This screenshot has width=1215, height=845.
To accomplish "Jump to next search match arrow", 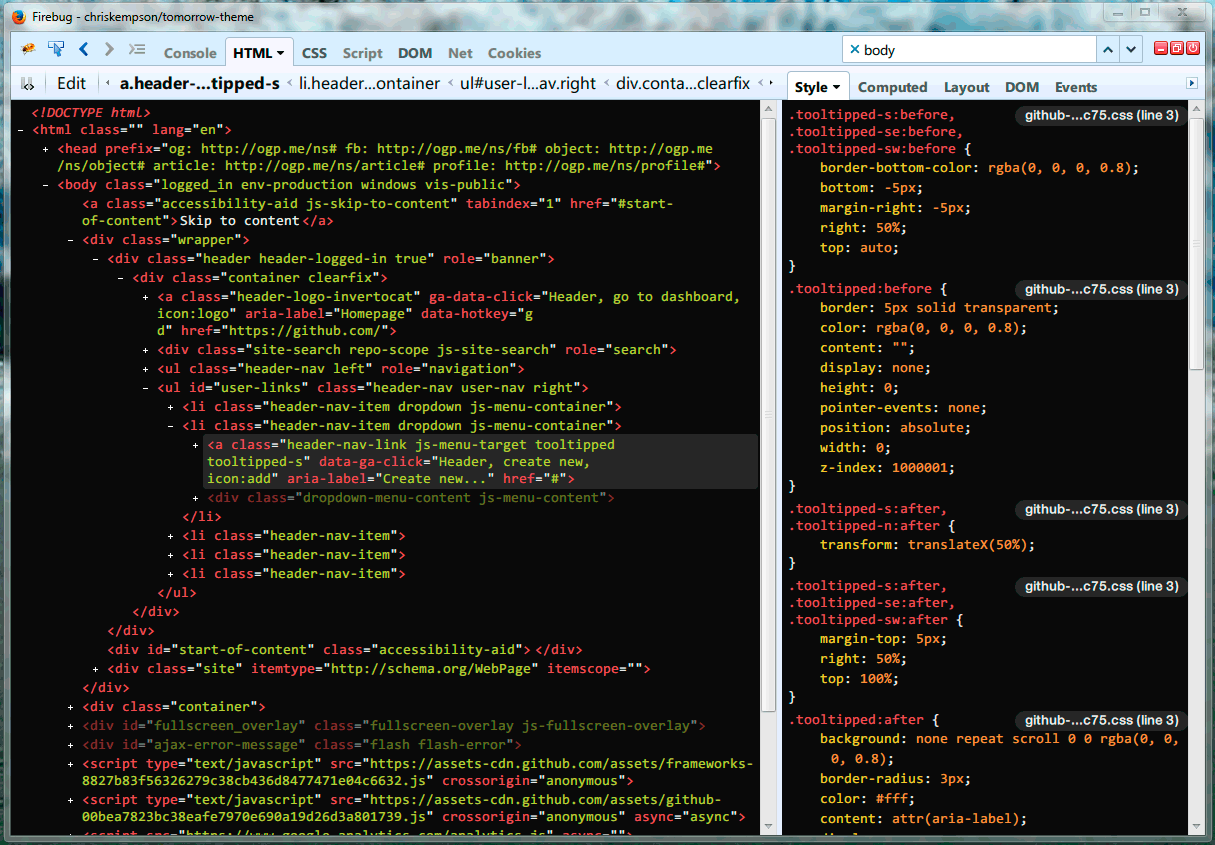I will (x=1131, y=49).
